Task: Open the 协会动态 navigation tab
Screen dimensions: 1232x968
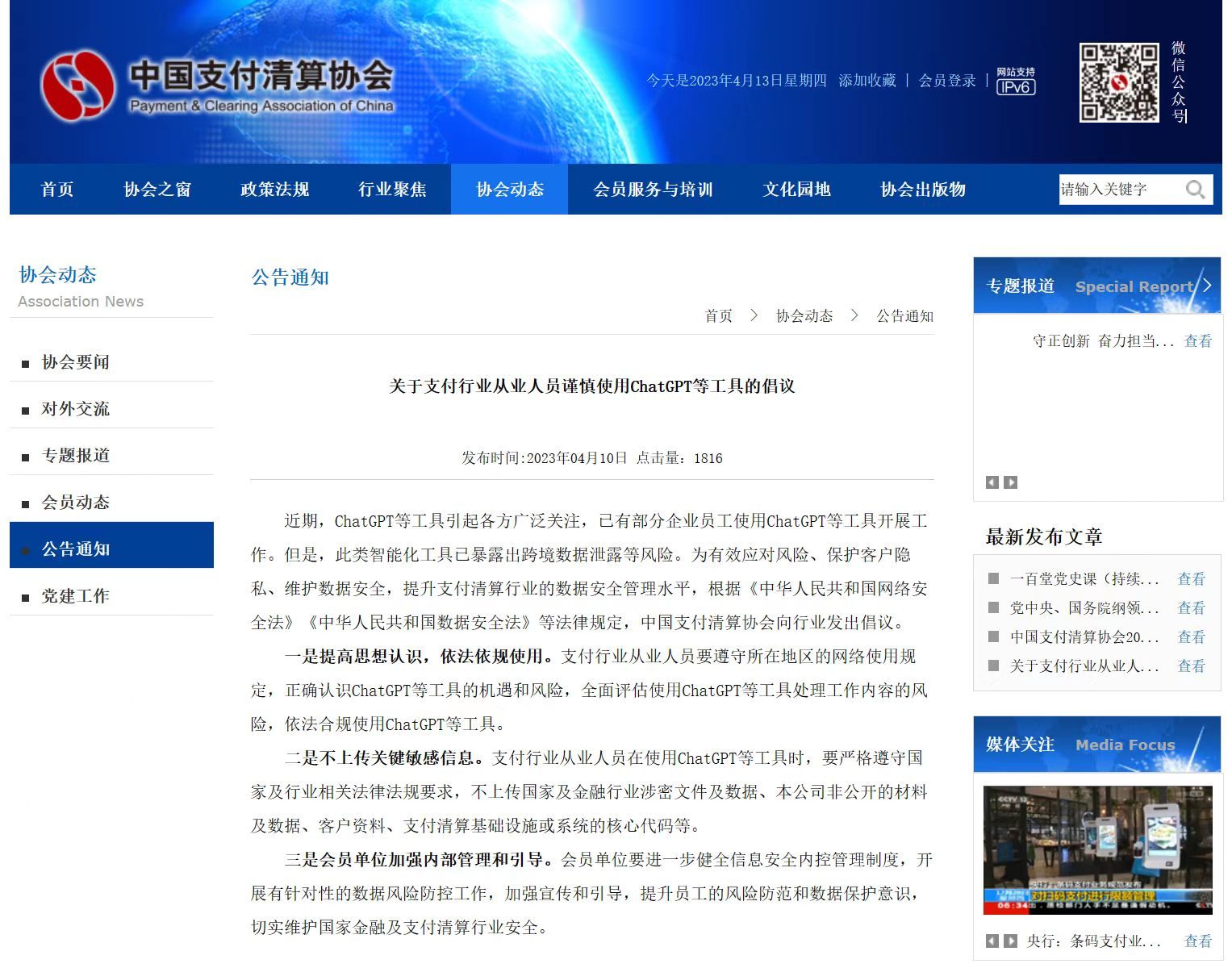Action: pos(510,190)
